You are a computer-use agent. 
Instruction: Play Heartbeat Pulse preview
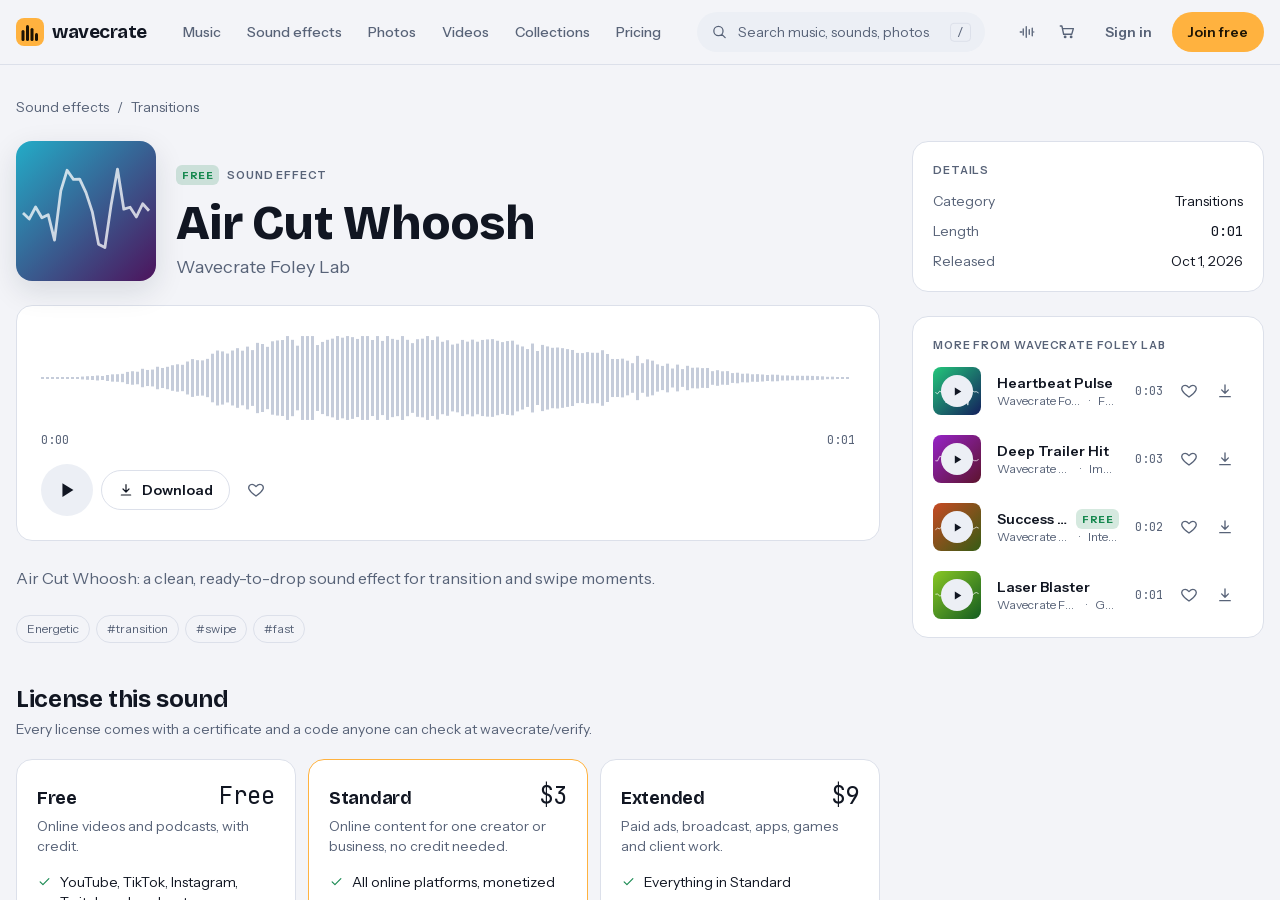pyautogui.click(x=957, y=391)
